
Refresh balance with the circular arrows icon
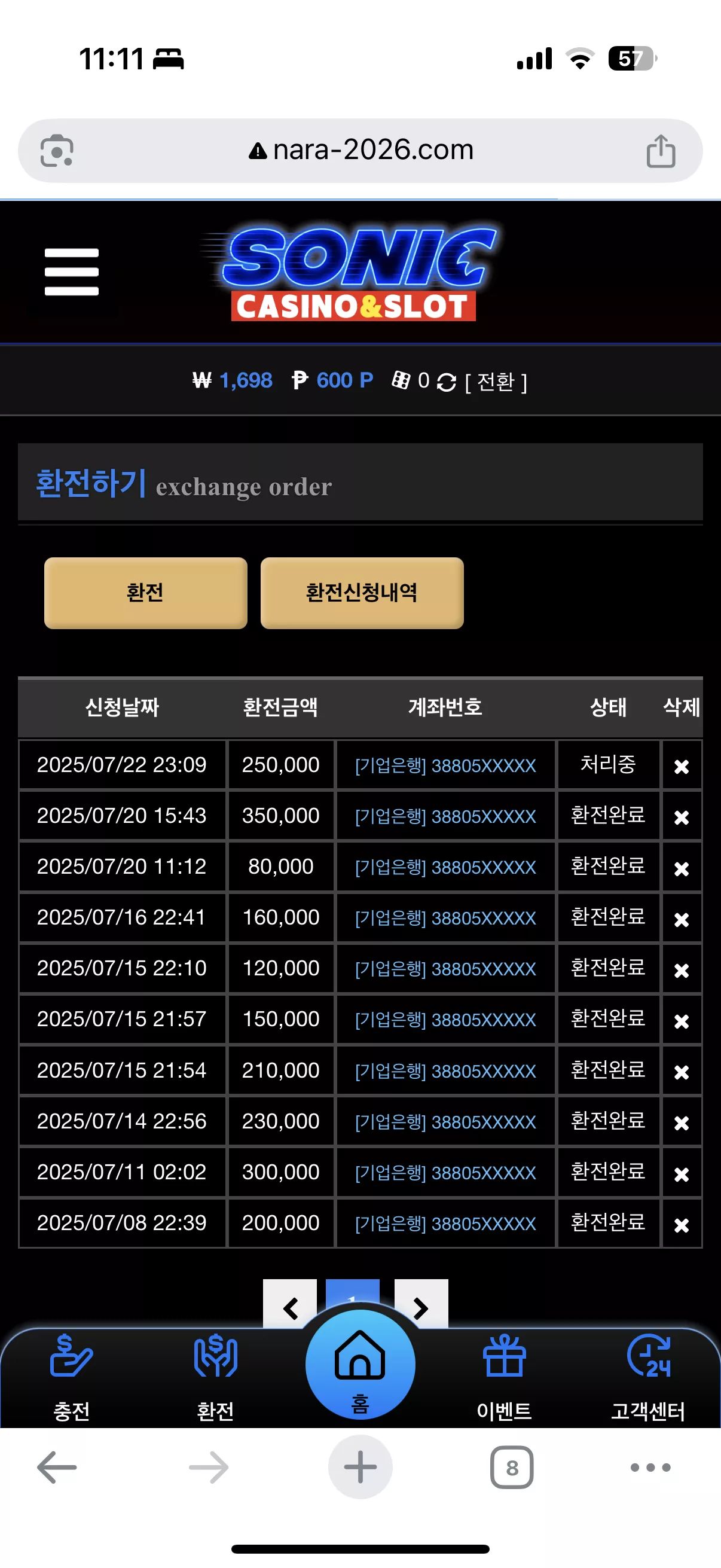[446, 382]
